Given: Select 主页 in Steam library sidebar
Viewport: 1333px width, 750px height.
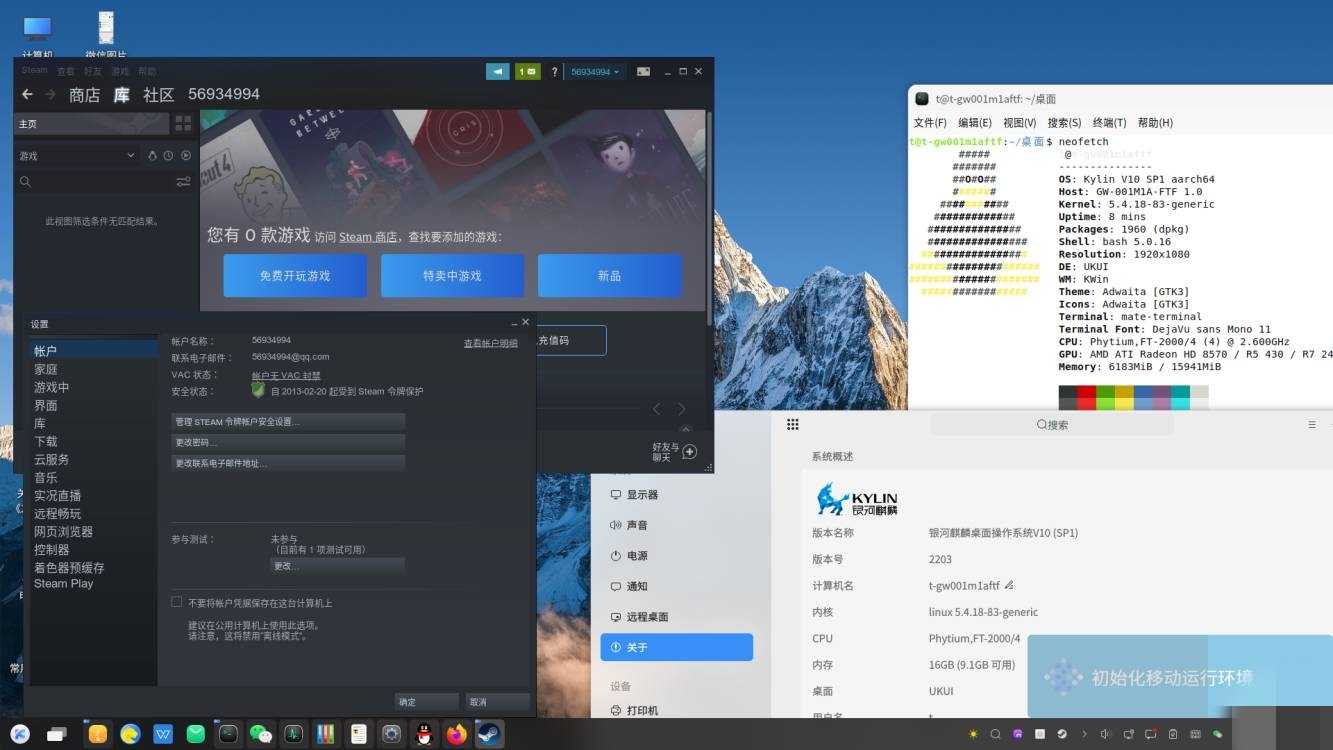Looking at the screenshot, I should point(92,123).
